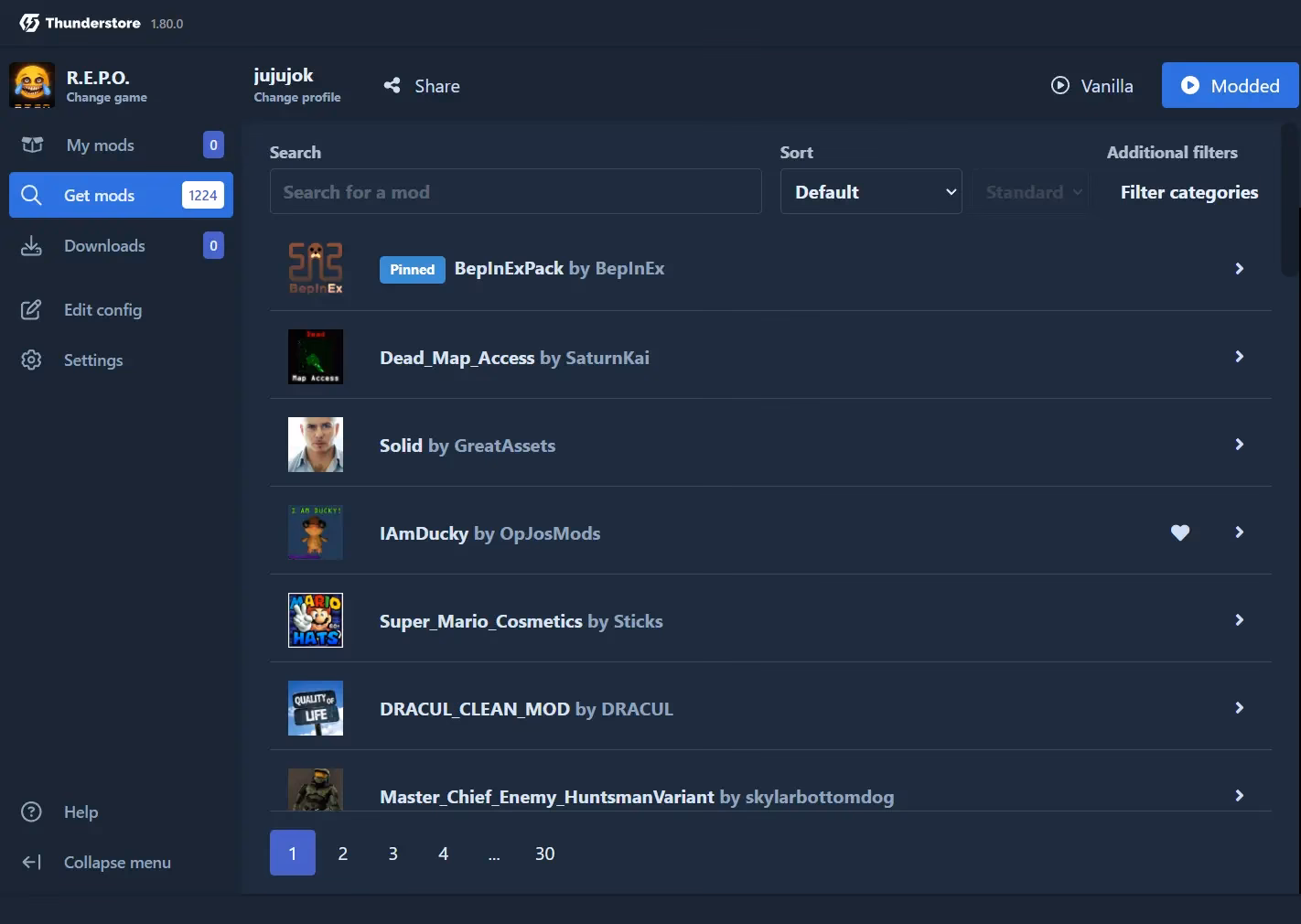1301x924 pixels.
Task: Expand the IAmDucky row chevron
Action: point(1240,532)
